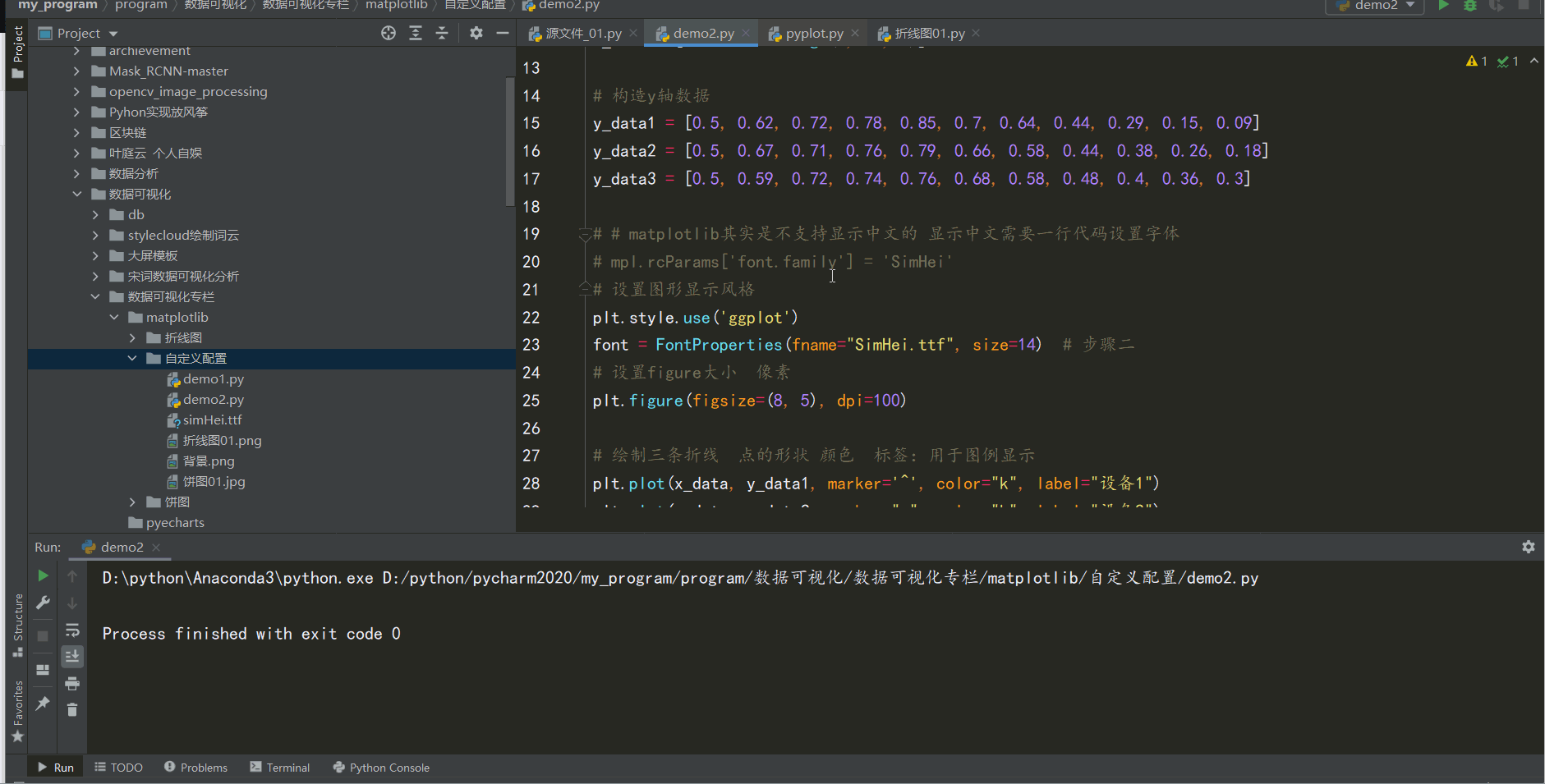Viewport: 1545px width, 784px height.
Task: Click the Rerun demo2 green play icon
Action: [43, 576]
